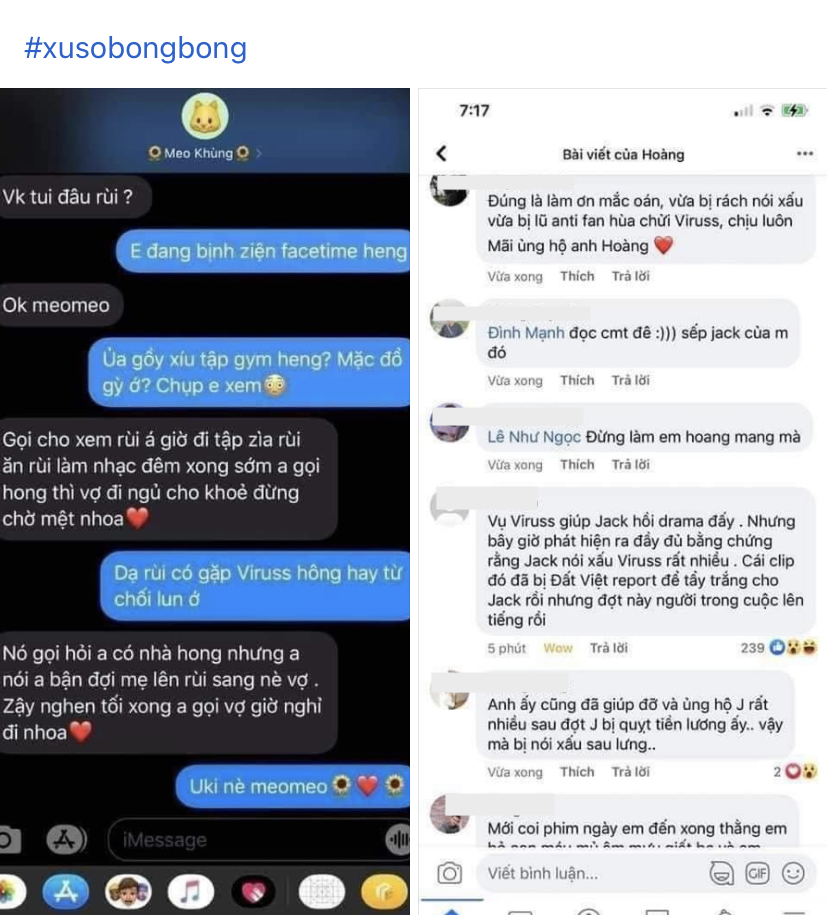Tap the App Store icon in iMessage drawer
827x915 pixels.
[x=65, y=892]
